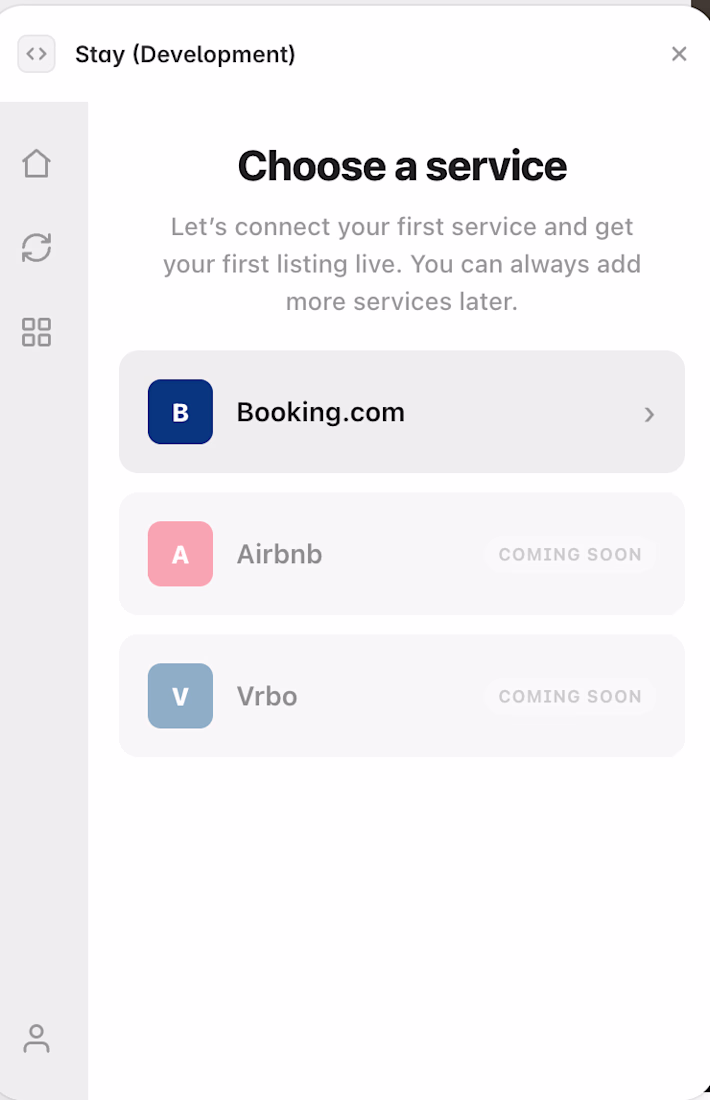Click the developer code brackets icon
Screen dimensions: 710x1100
pos(36,54)
